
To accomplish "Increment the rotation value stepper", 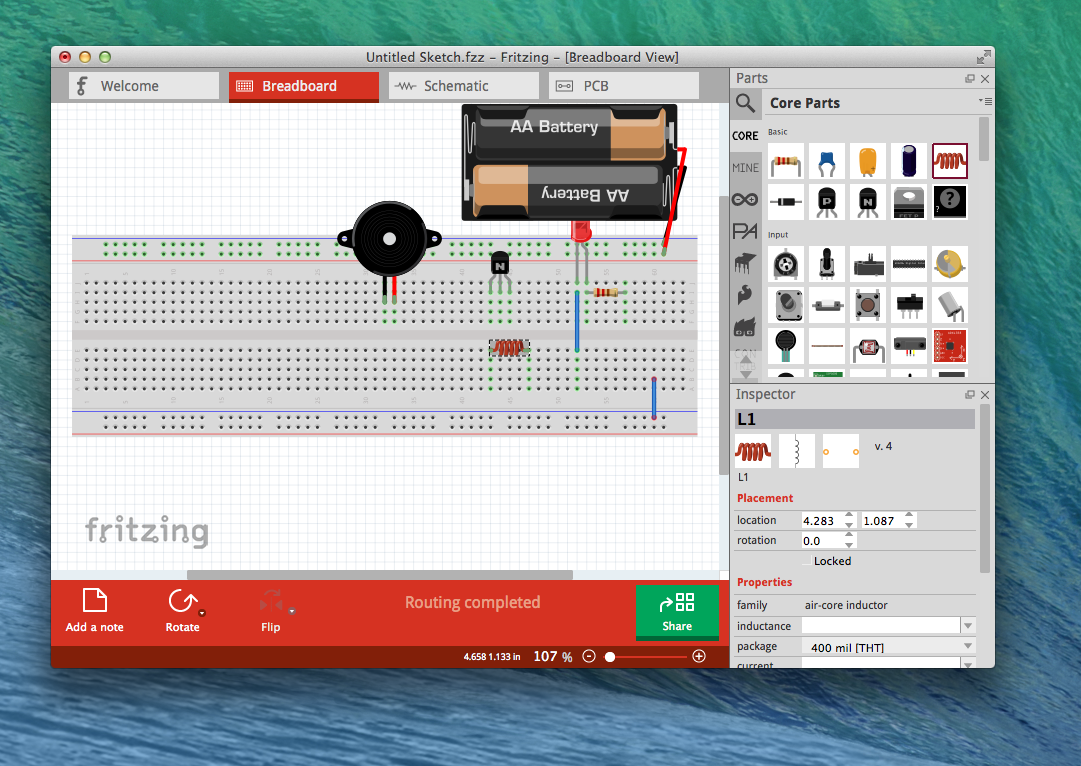I will 851,535.
